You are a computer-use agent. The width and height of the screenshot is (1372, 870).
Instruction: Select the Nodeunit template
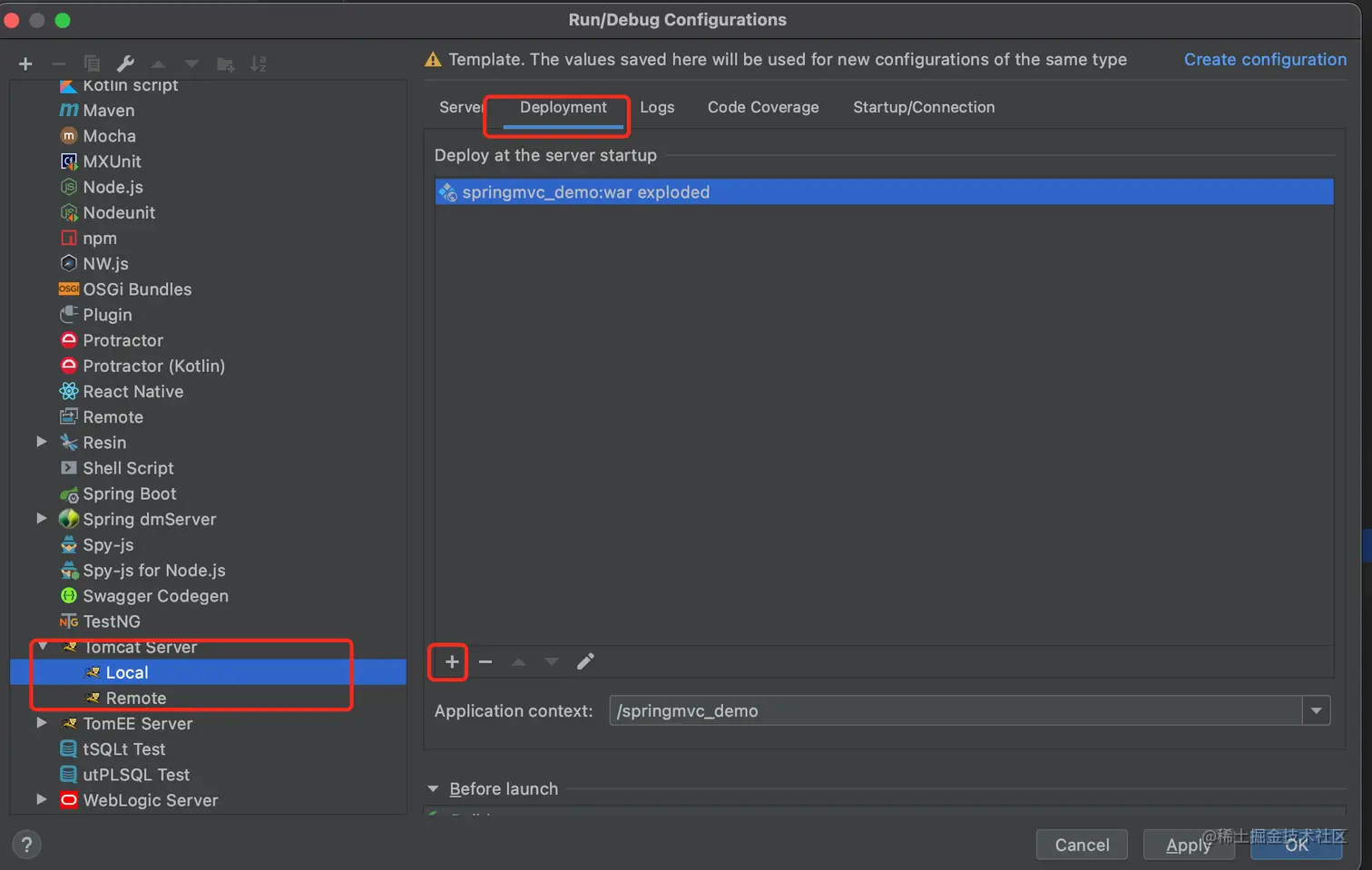click(119, 212)
